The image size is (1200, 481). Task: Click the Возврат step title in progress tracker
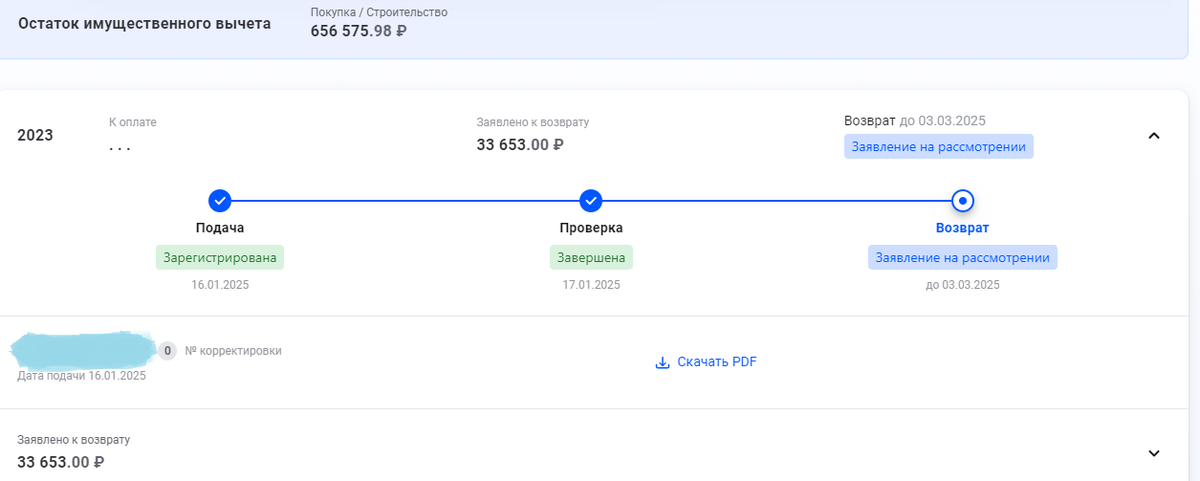962,228
